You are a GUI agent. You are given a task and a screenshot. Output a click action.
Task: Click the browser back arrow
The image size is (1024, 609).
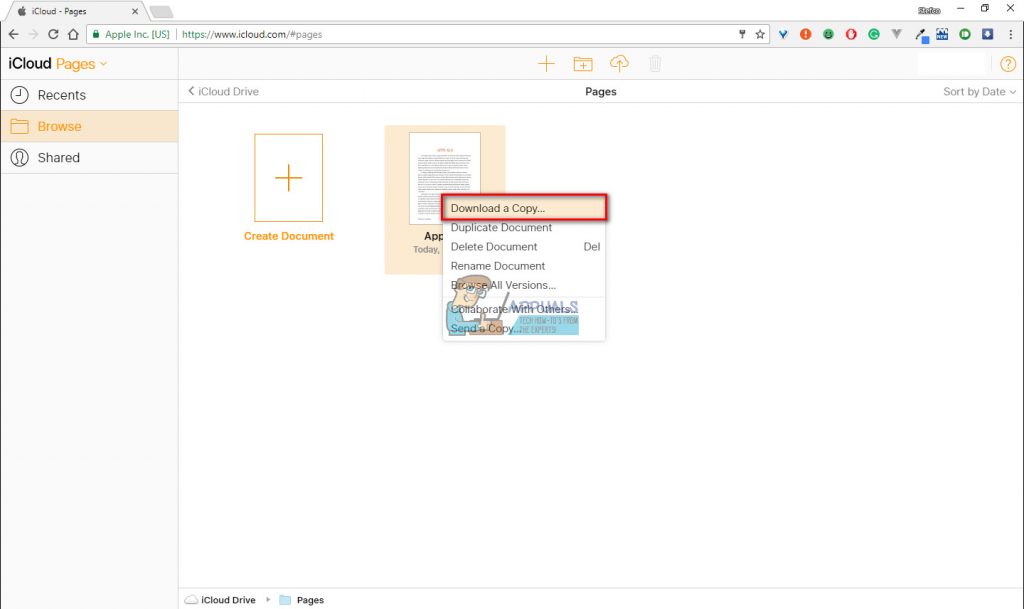tap(14, 34)
